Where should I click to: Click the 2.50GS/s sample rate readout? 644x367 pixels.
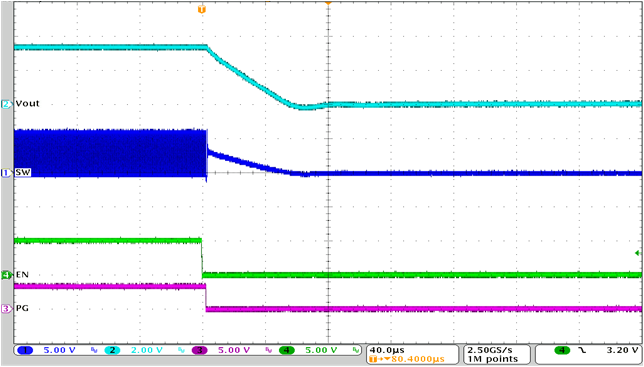[x=490, y=350]
